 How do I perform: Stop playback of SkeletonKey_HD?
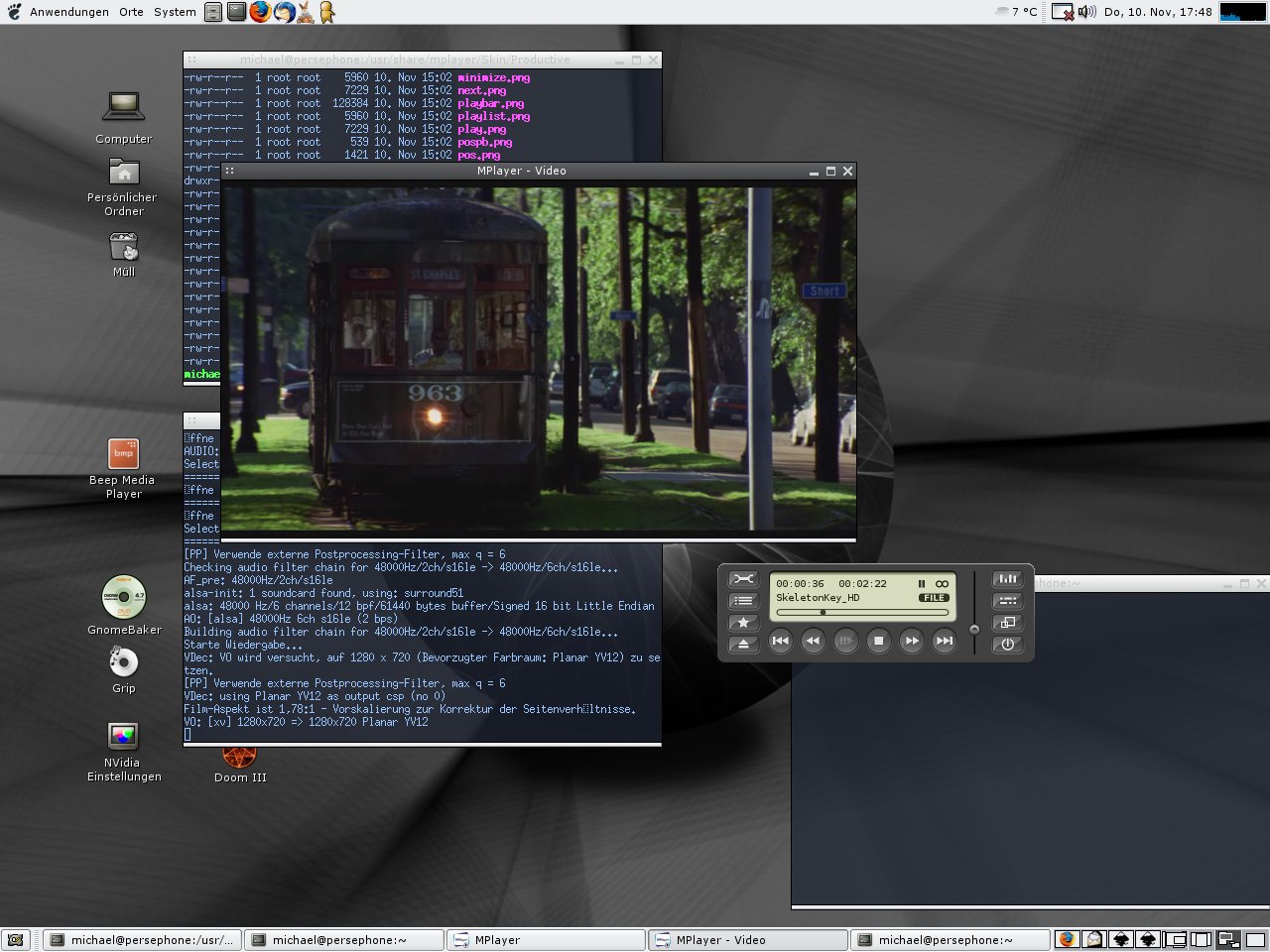(878, 642)
